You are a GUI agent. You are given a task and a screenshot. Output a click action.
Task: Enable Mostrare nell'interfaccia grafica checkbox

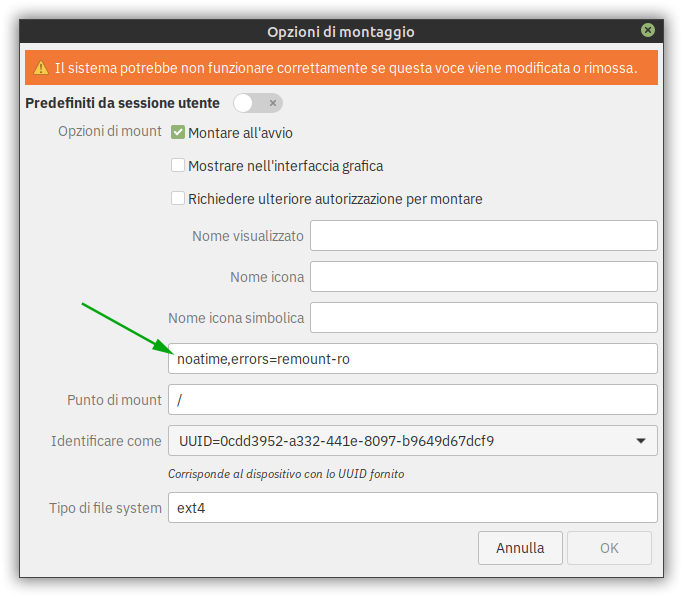pos(178,165)
